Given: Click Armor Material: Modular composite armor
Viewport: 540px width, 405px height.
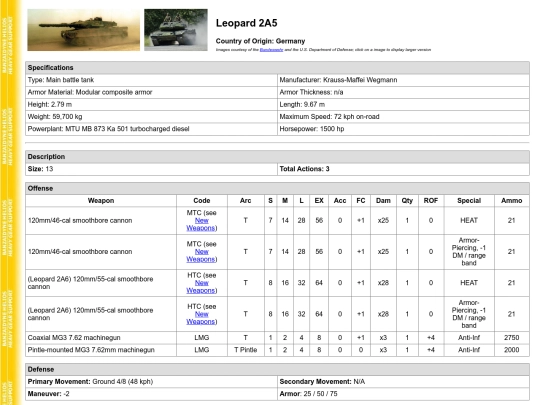Looking at the screenshot, I should point(151,92).
